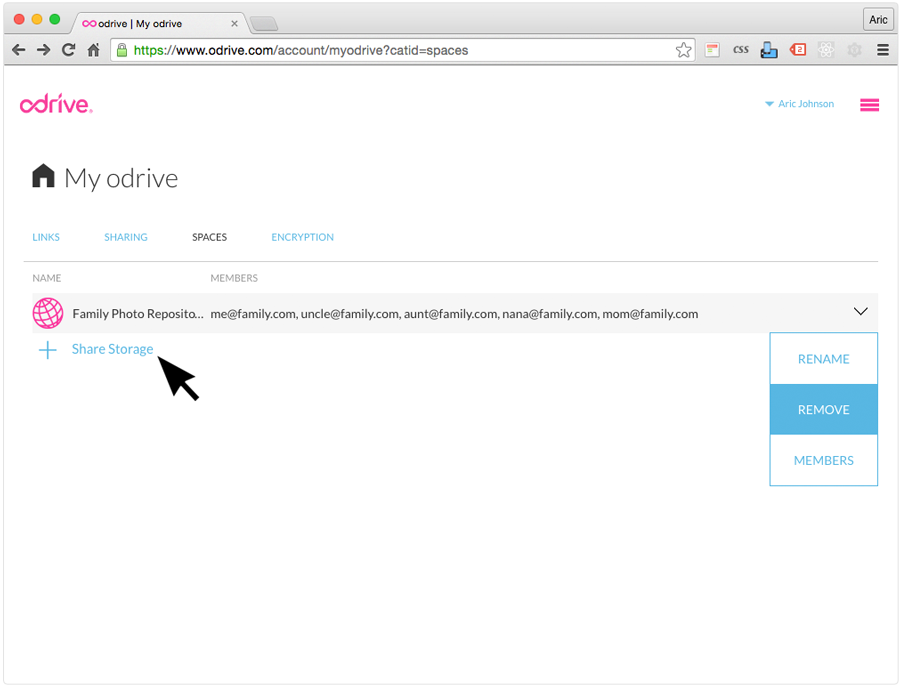This screenshot has width=900, height=686.
Task: Bookmark this page with the star icon
Action: click(x=683, y=50)
